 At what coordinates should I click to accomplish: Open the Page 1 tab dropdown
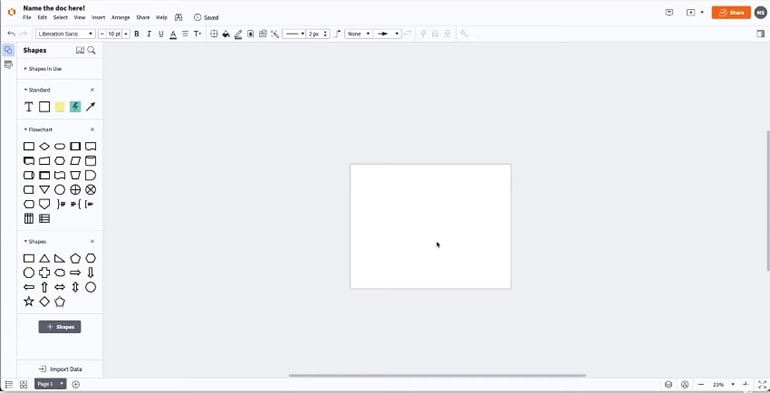pos(61,384)
